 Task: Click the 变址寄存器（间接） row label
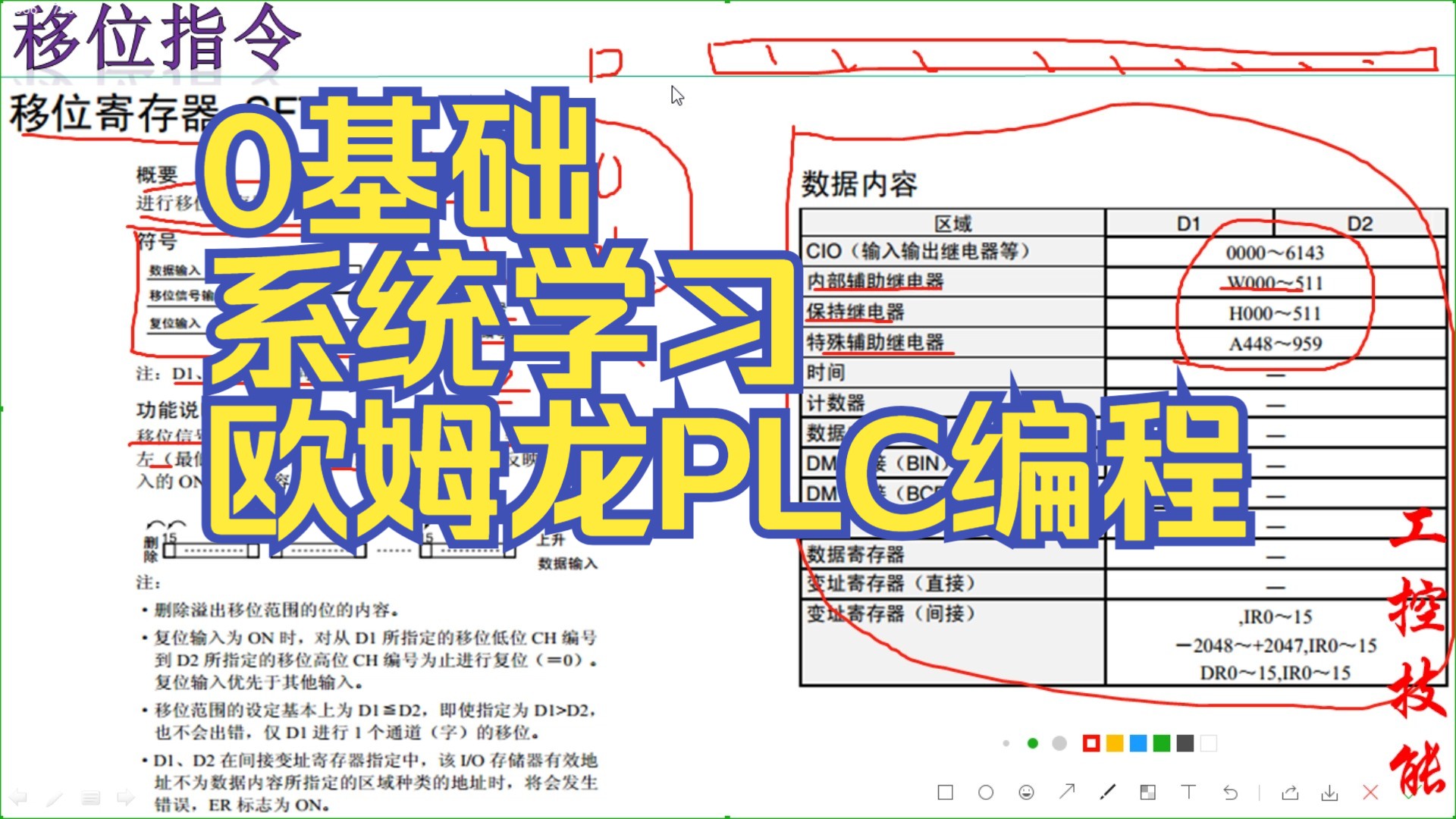pos(890,613)
